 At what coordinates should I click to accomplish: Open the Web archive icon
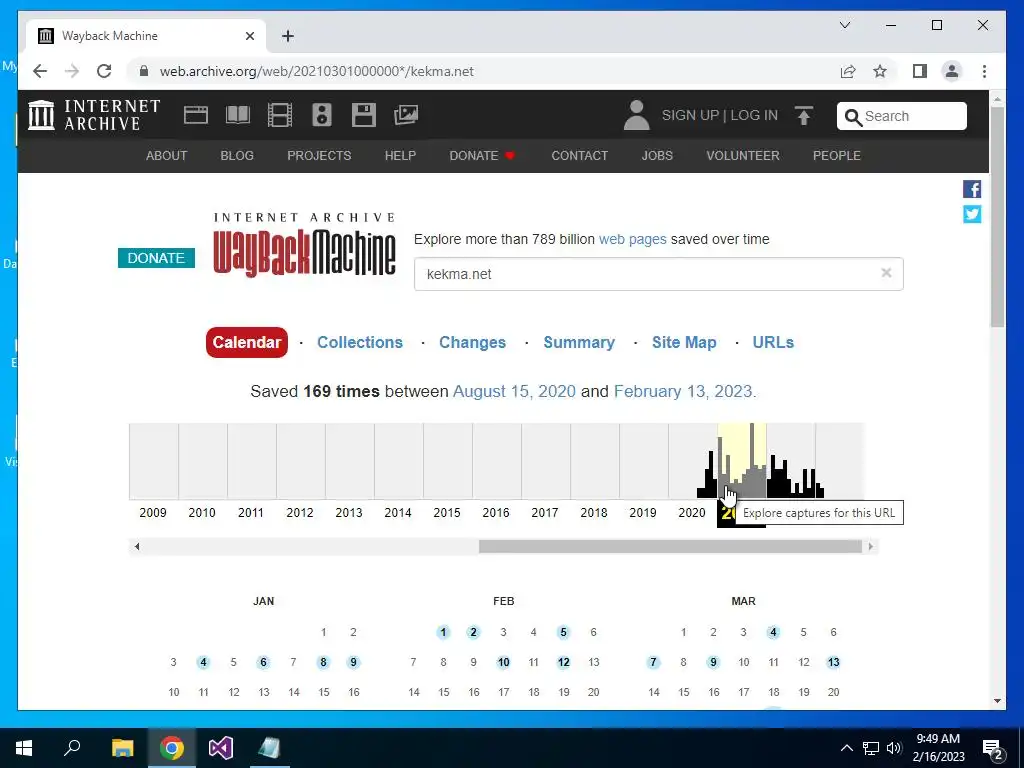click(196, 115)
